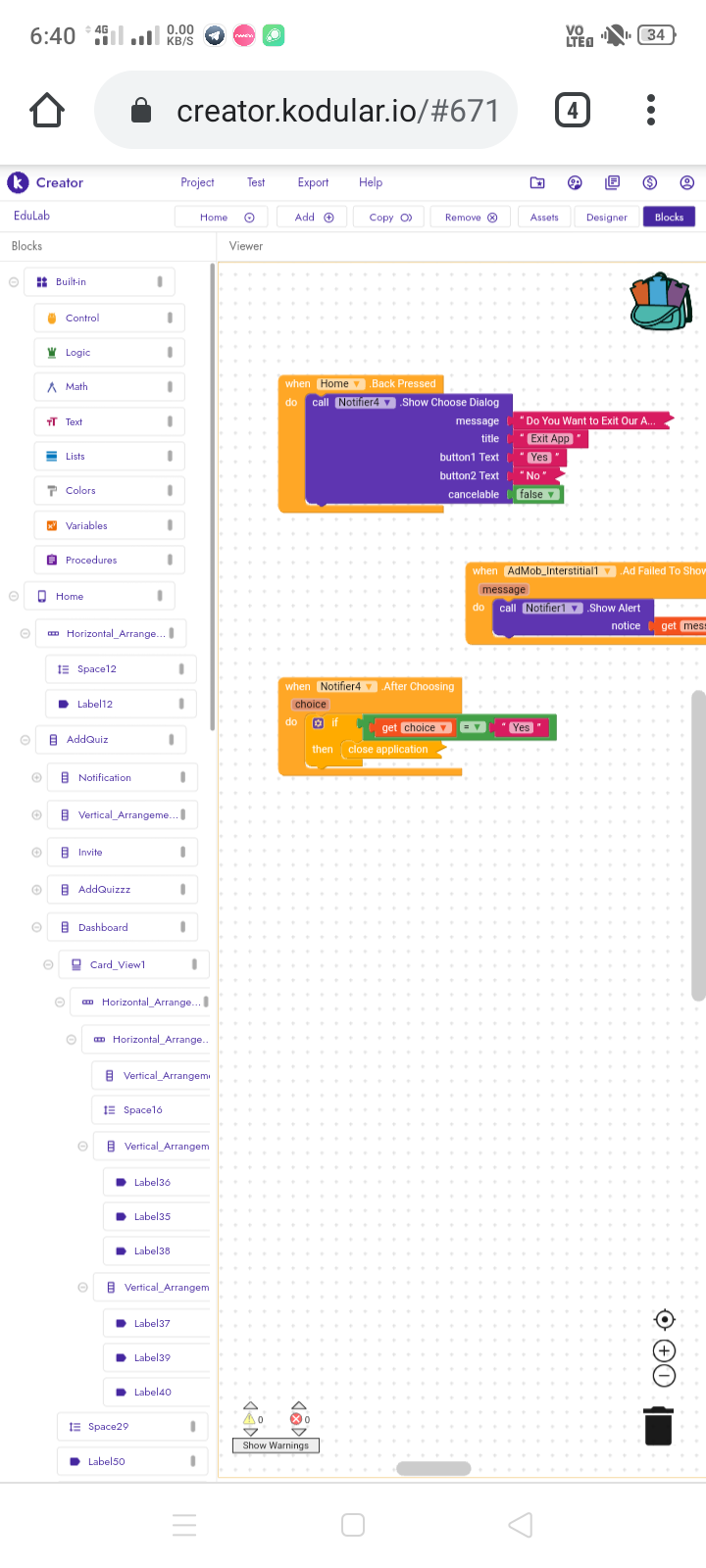Toggle the false value dropdown on cancelable
The width and height of the screenshot is (706, 1568).
[x=538, y=495]
